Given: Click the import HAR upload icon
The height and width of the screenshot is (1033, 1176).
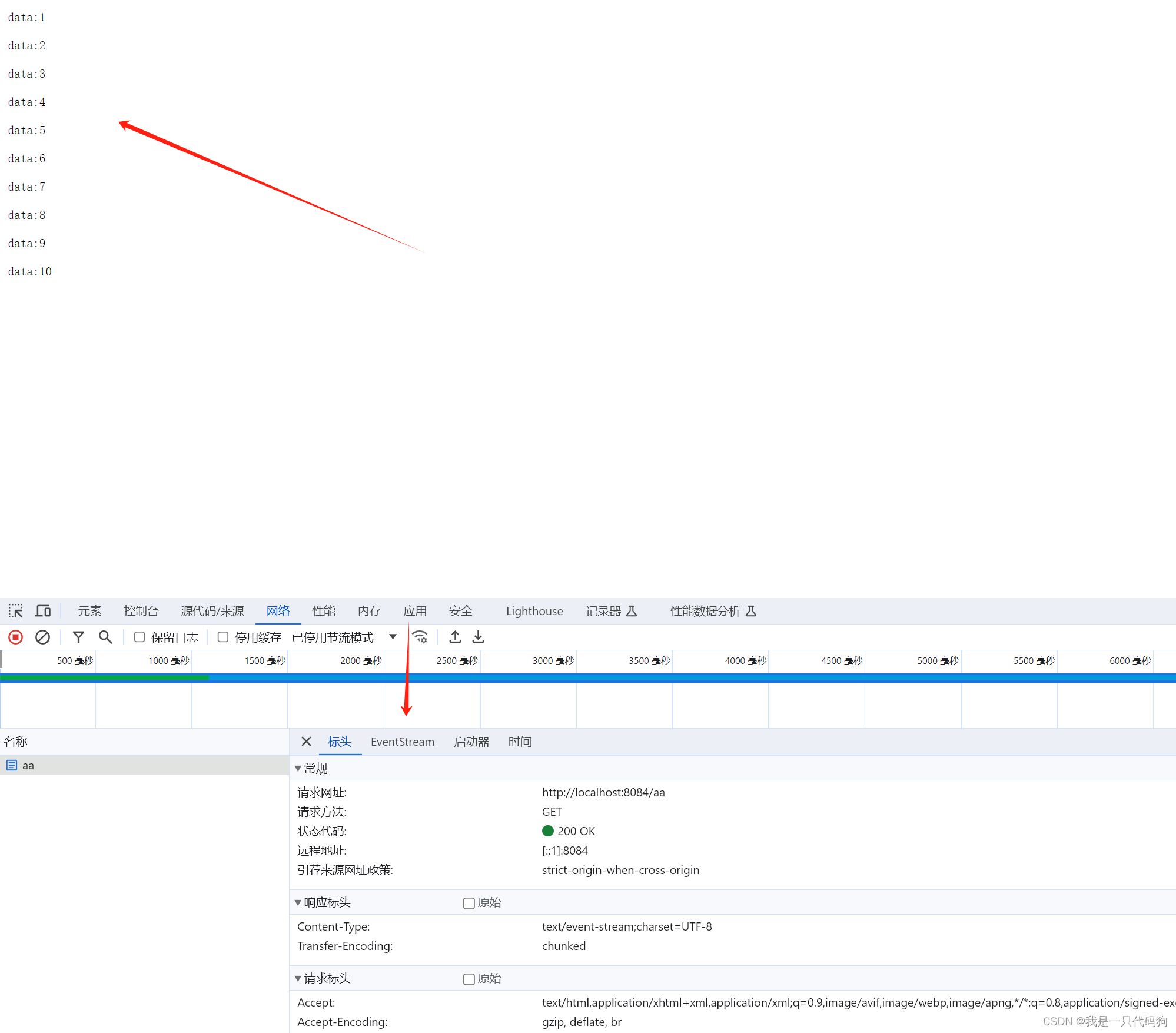Looking at the screenshot, I should pyautogui.click(x=455, y=637).
